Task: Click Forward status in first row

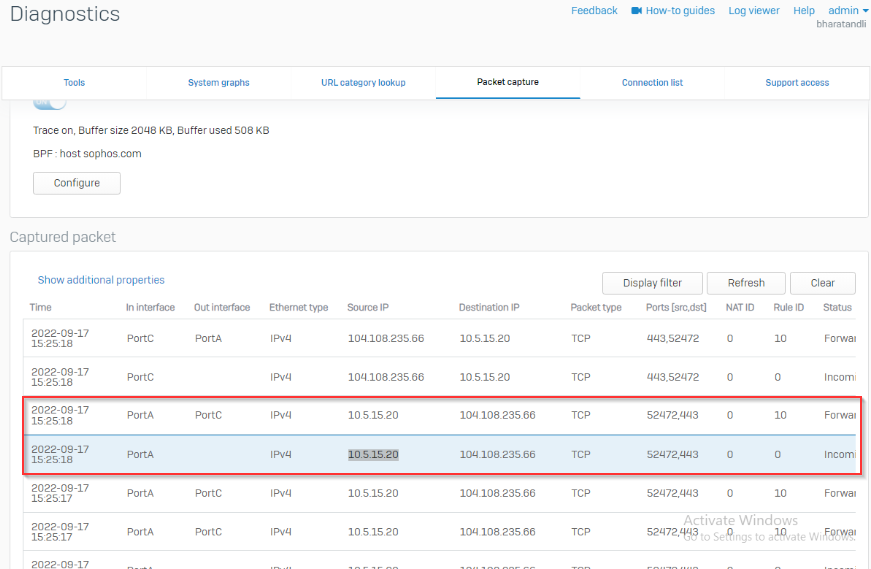Action: point(840,338)
